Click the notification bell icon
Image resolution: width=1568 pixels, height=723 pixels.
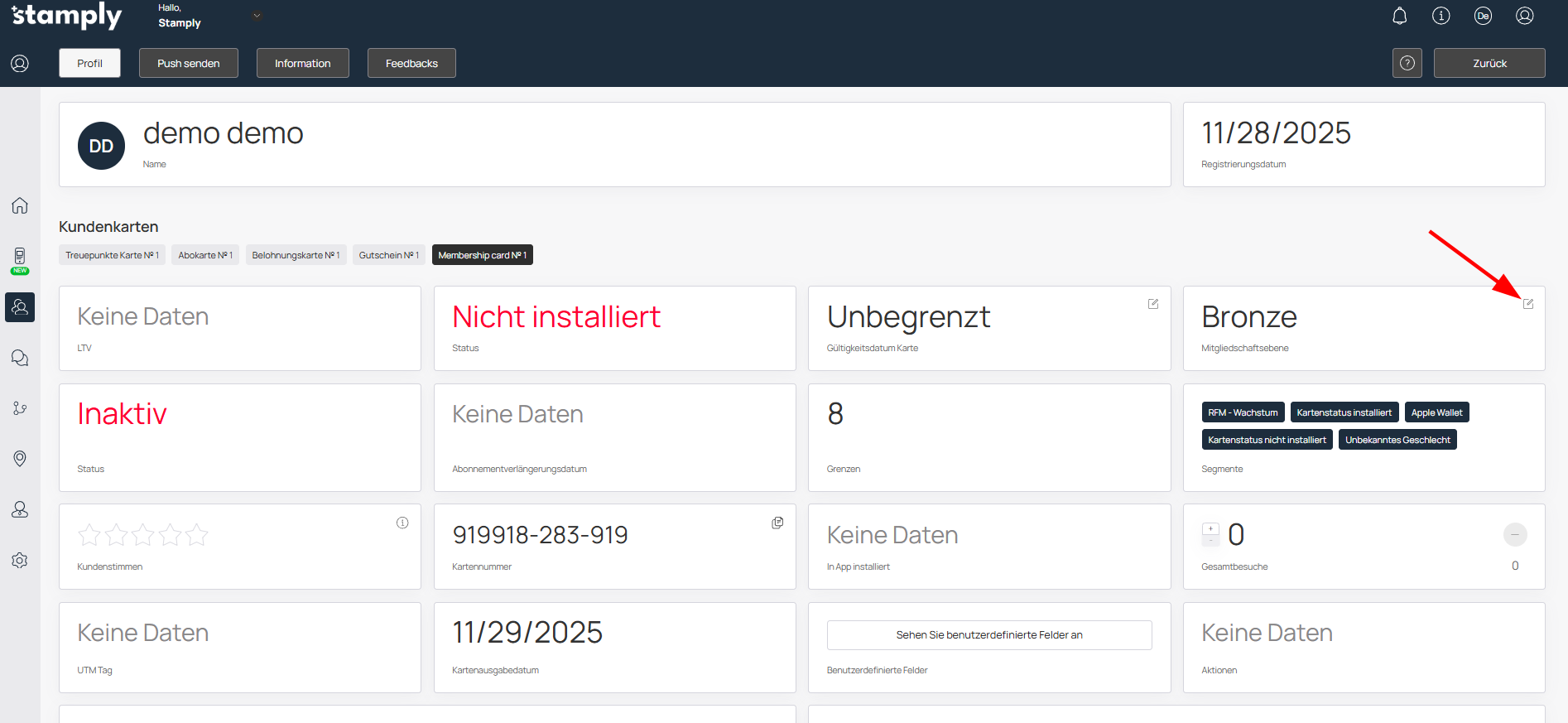pyautogui.click(x=1399, y=16)
